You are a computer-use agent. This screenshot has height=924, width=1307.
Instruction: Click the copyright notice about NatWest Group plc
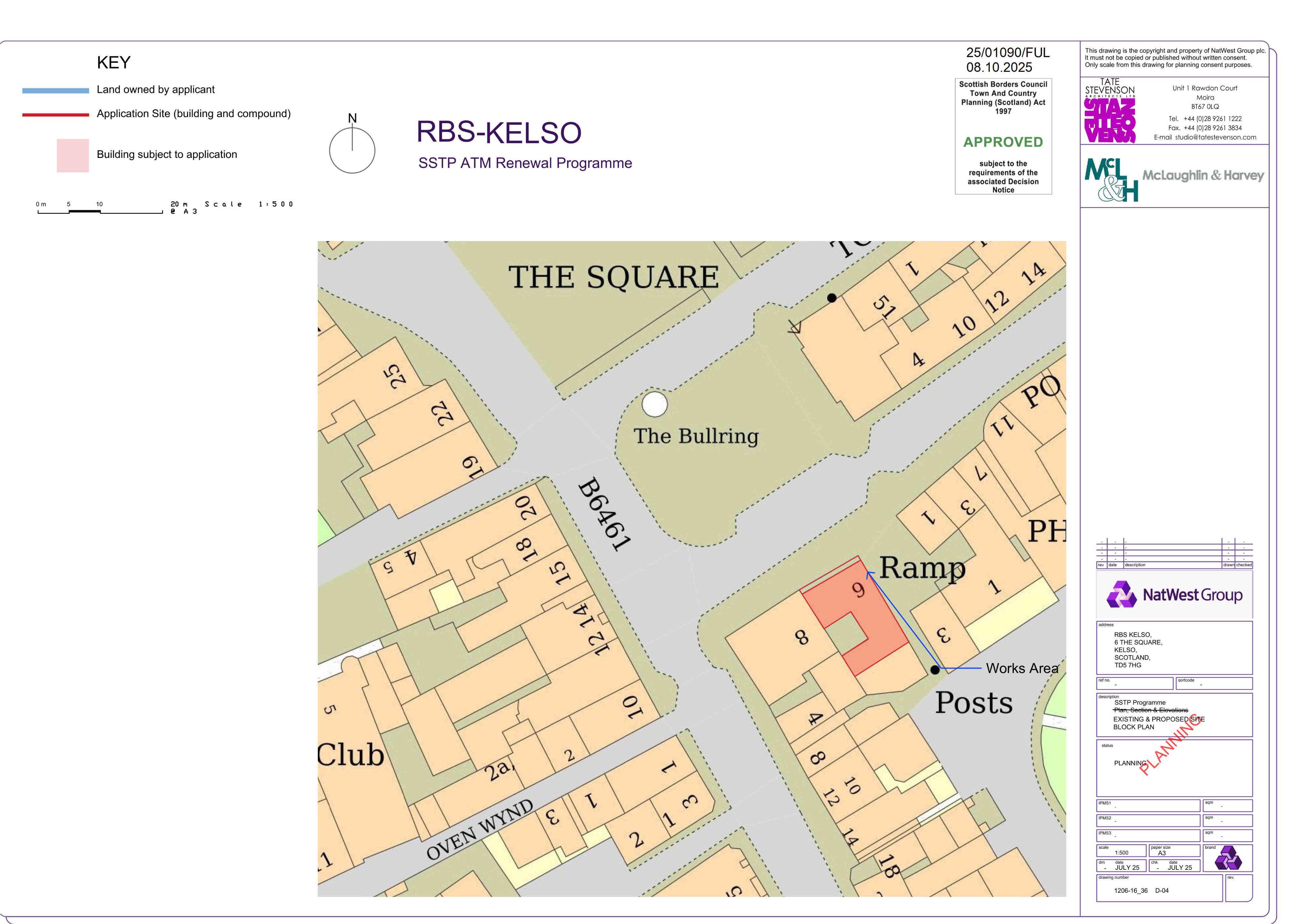[1175, 57]
